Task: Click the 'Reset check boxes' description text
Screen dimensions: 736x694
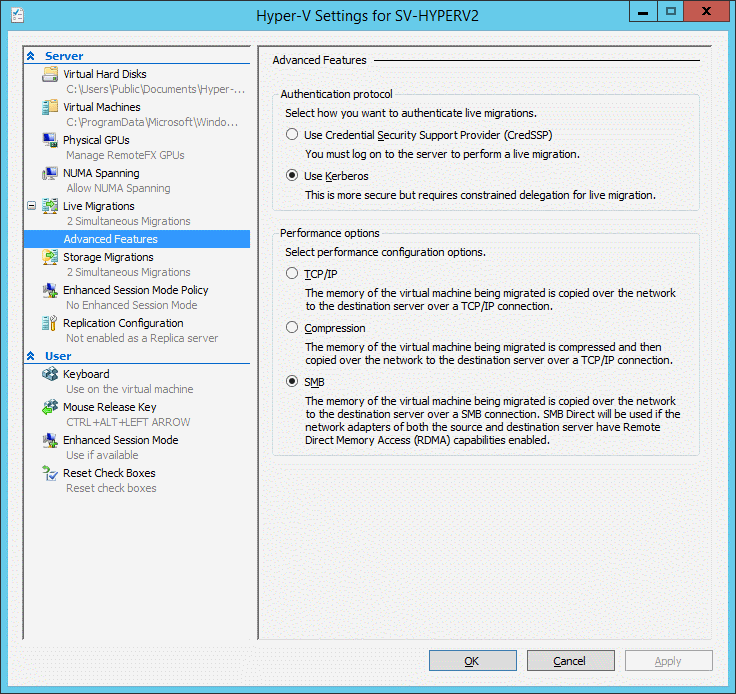Action: (x=111, y=488)
